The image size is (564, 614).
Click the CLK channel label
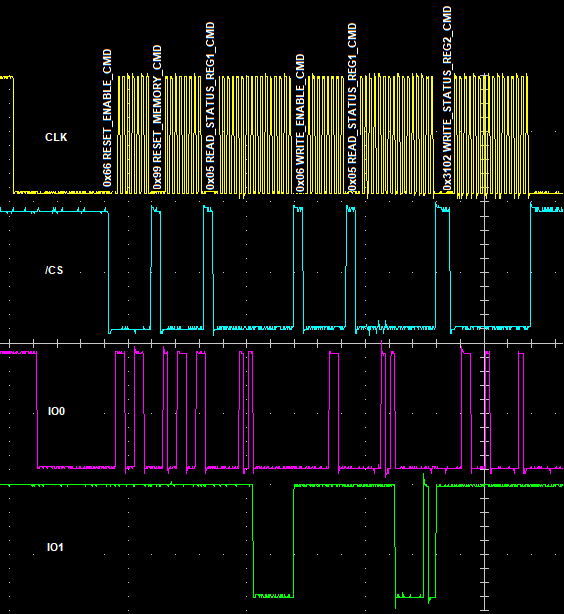coord(56,137)
